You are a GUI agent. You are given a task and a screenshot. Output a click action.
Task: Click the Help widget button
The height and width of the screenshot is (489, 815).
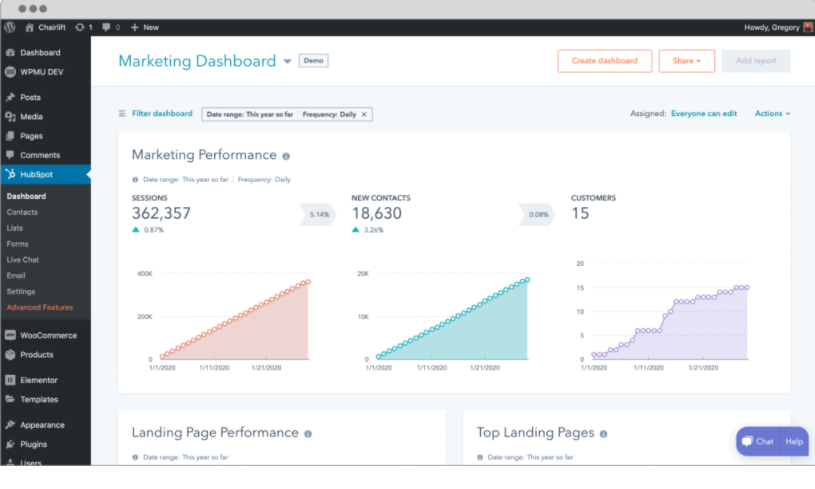(x=794, y=441)
